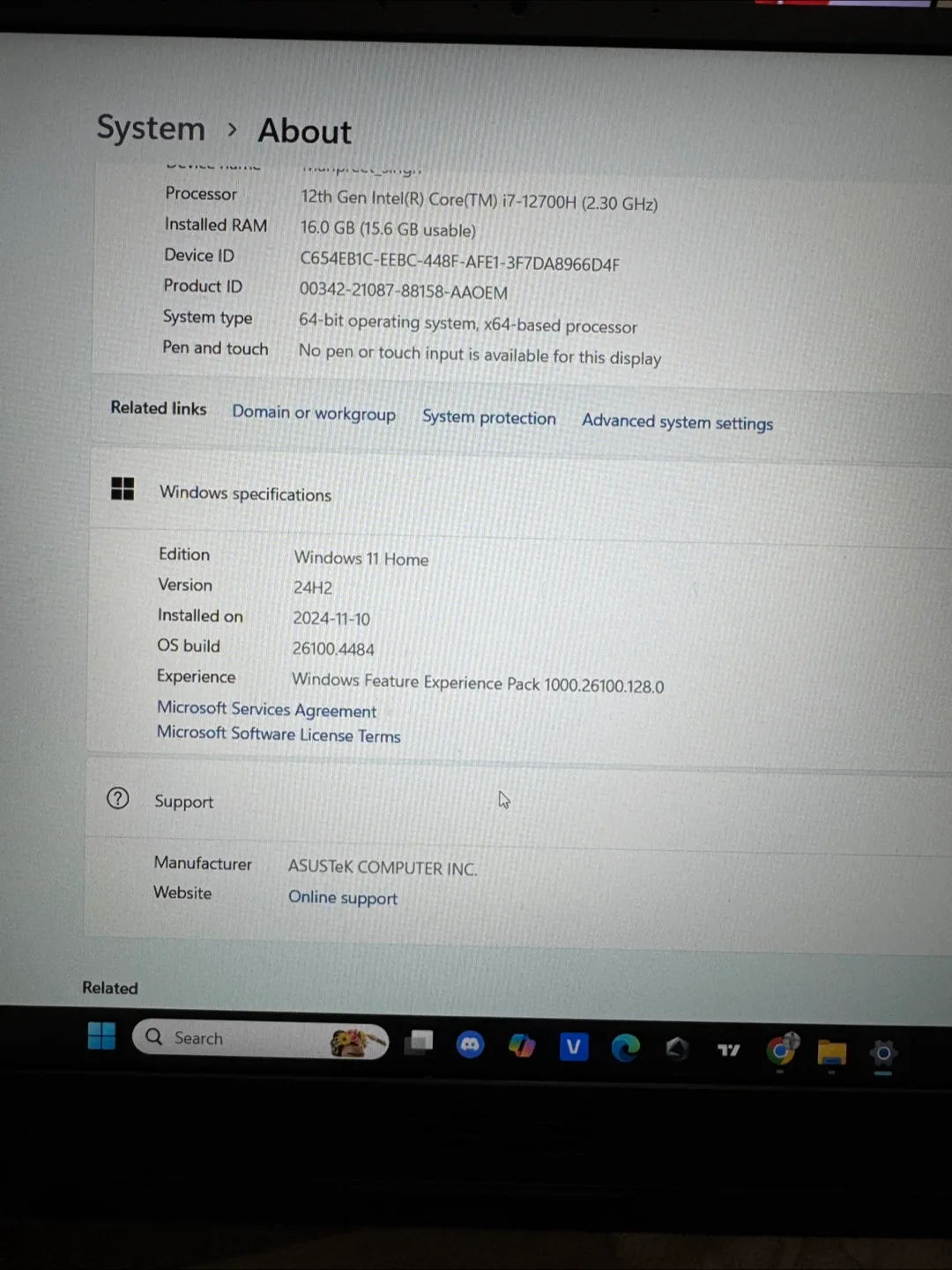Open Advanced system settings link

tap(677, 422)
